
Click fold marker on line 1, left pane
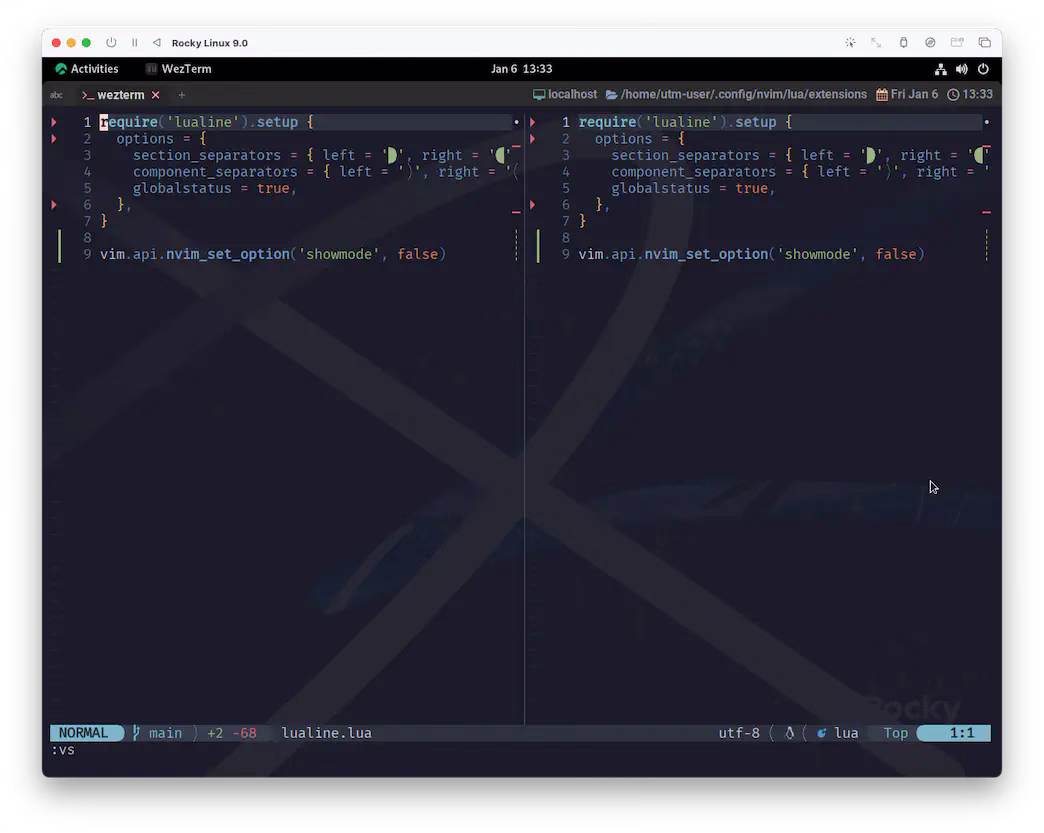coord(54,122)
